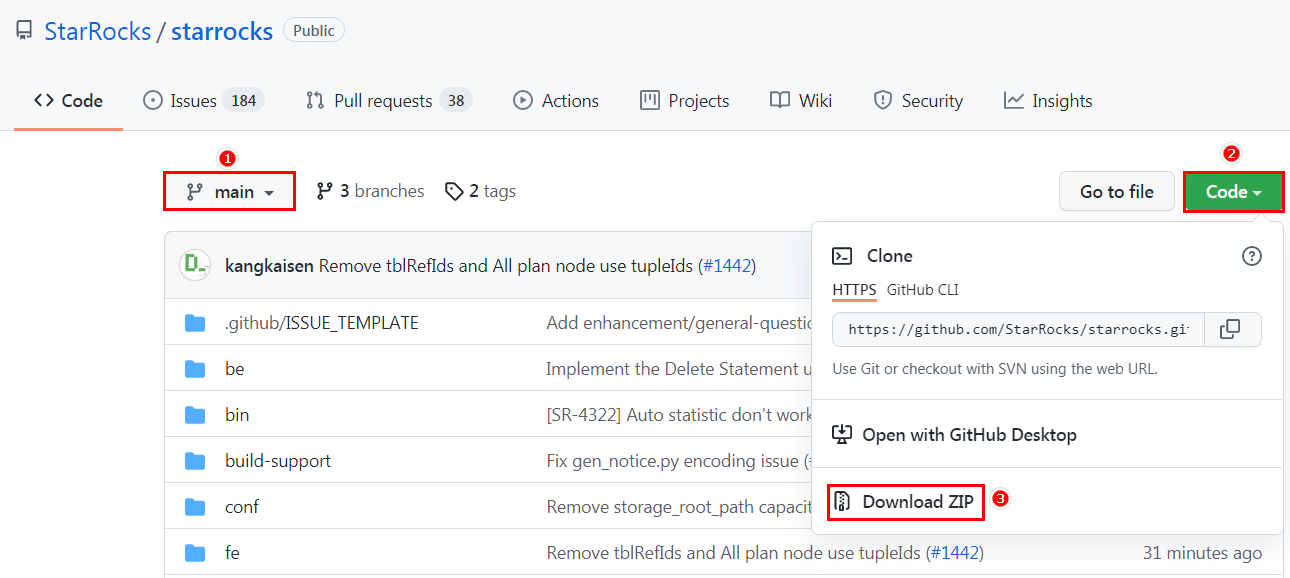
Task: Select the HTTPS clone tab
Action: (x=854, y=290)
